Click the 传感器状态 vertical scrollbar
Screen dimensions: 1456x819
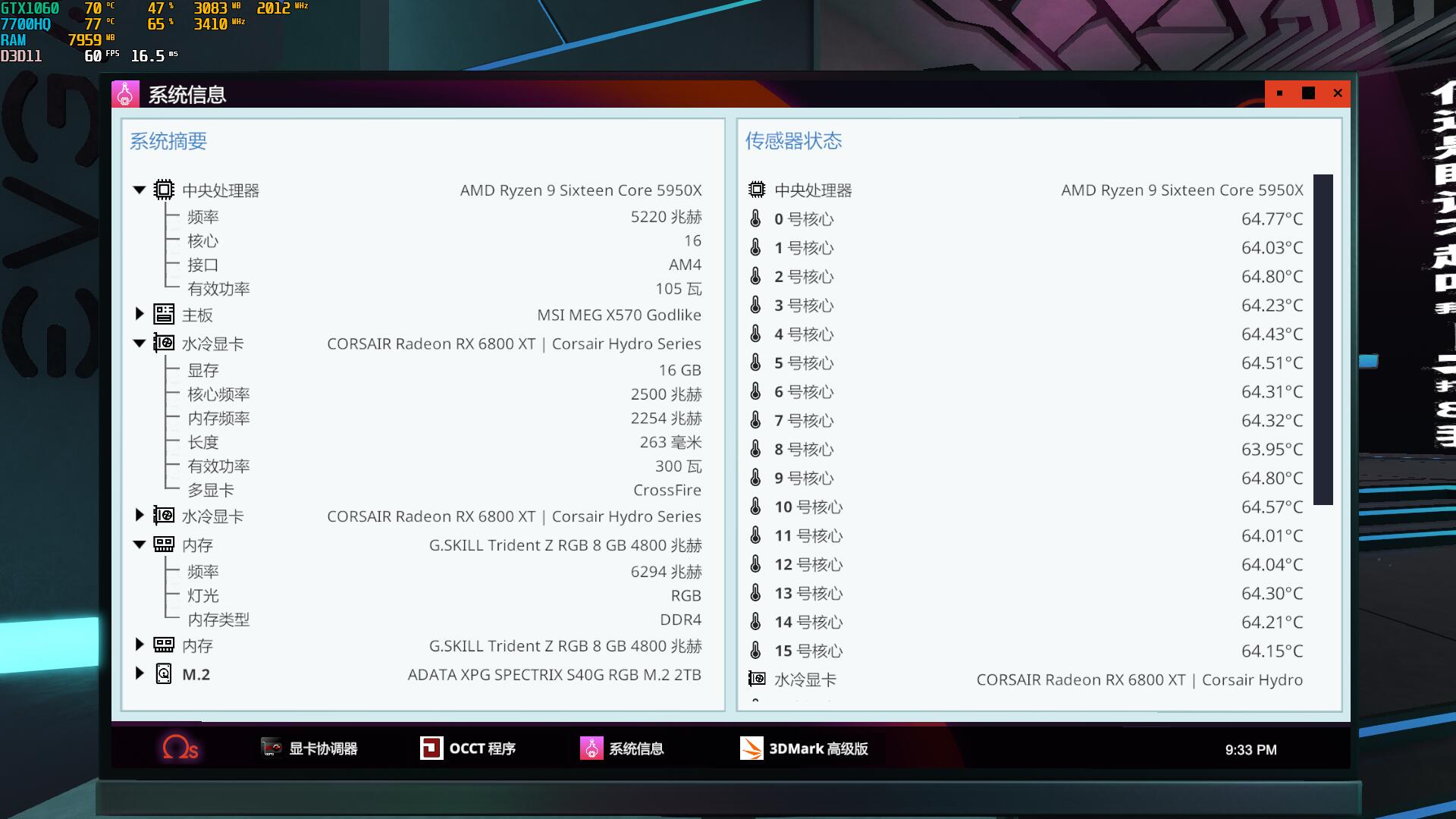click(1323, 340)
